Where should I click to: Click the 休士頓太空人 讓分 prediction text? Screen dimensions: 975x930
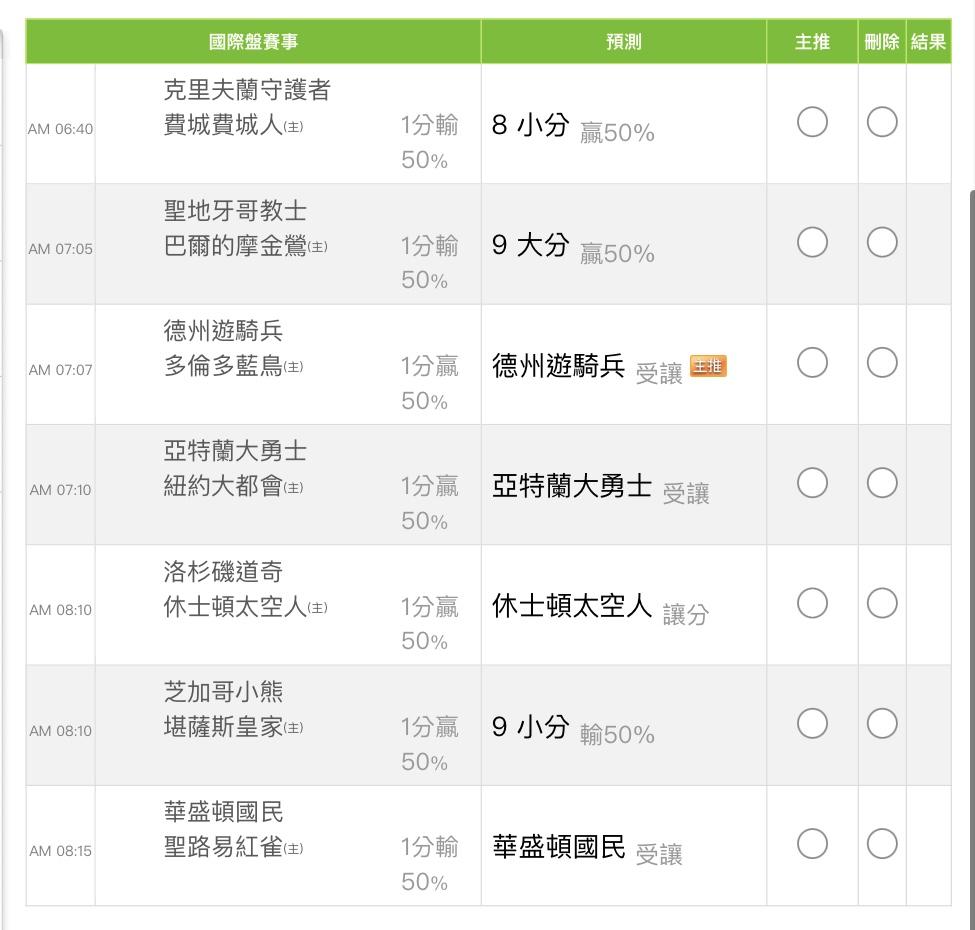pyautogui.click(x=600, y=608)
